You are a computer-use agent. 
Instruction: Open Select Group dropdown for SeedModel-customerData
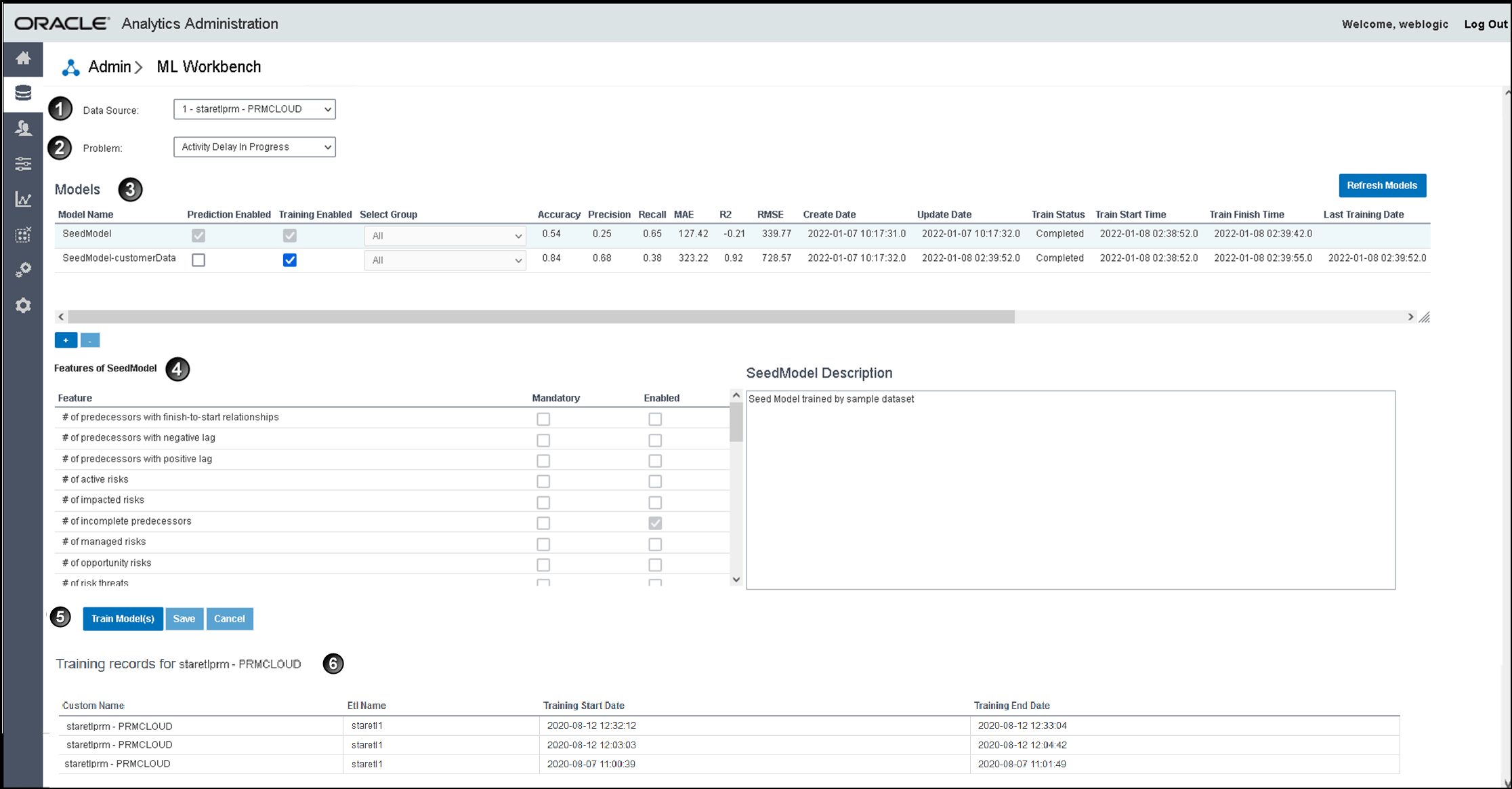445,260
